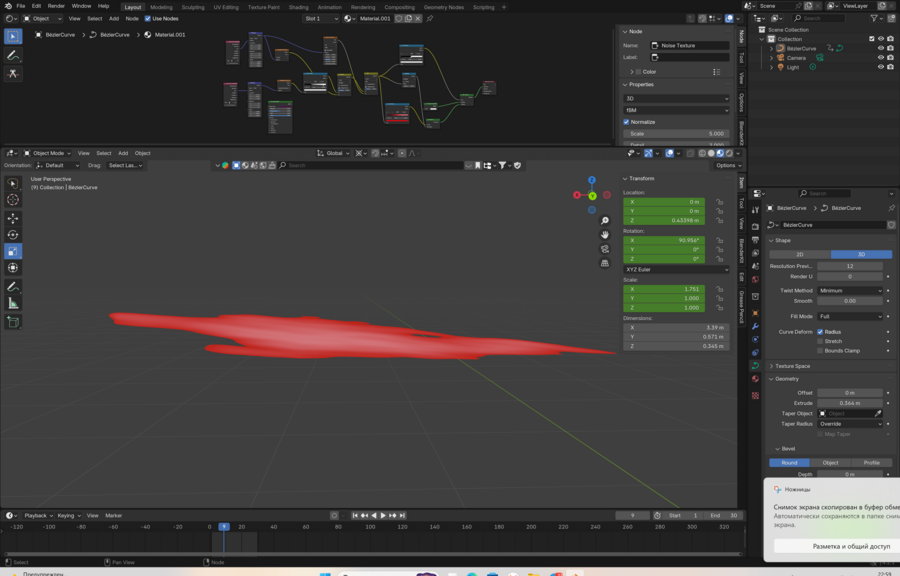Viewport: 900px width, 576px height.
Task: Switch to the Shading workspace tab
Action: 298,7
